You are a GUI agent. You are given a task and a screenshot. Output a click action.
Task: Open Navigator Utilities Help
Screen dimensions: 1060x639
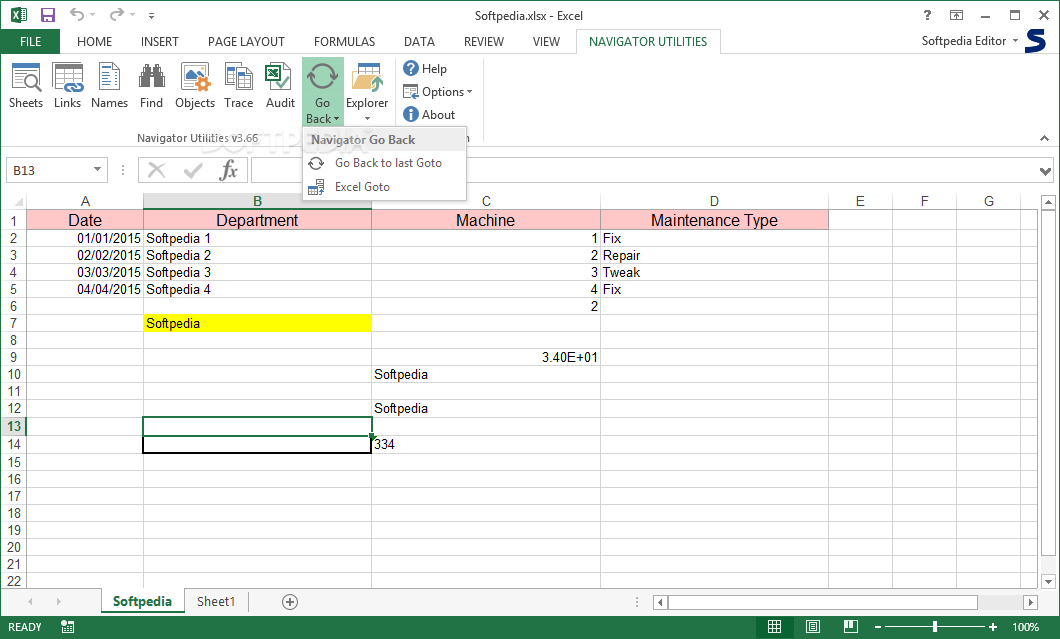(x=425, y=68)
